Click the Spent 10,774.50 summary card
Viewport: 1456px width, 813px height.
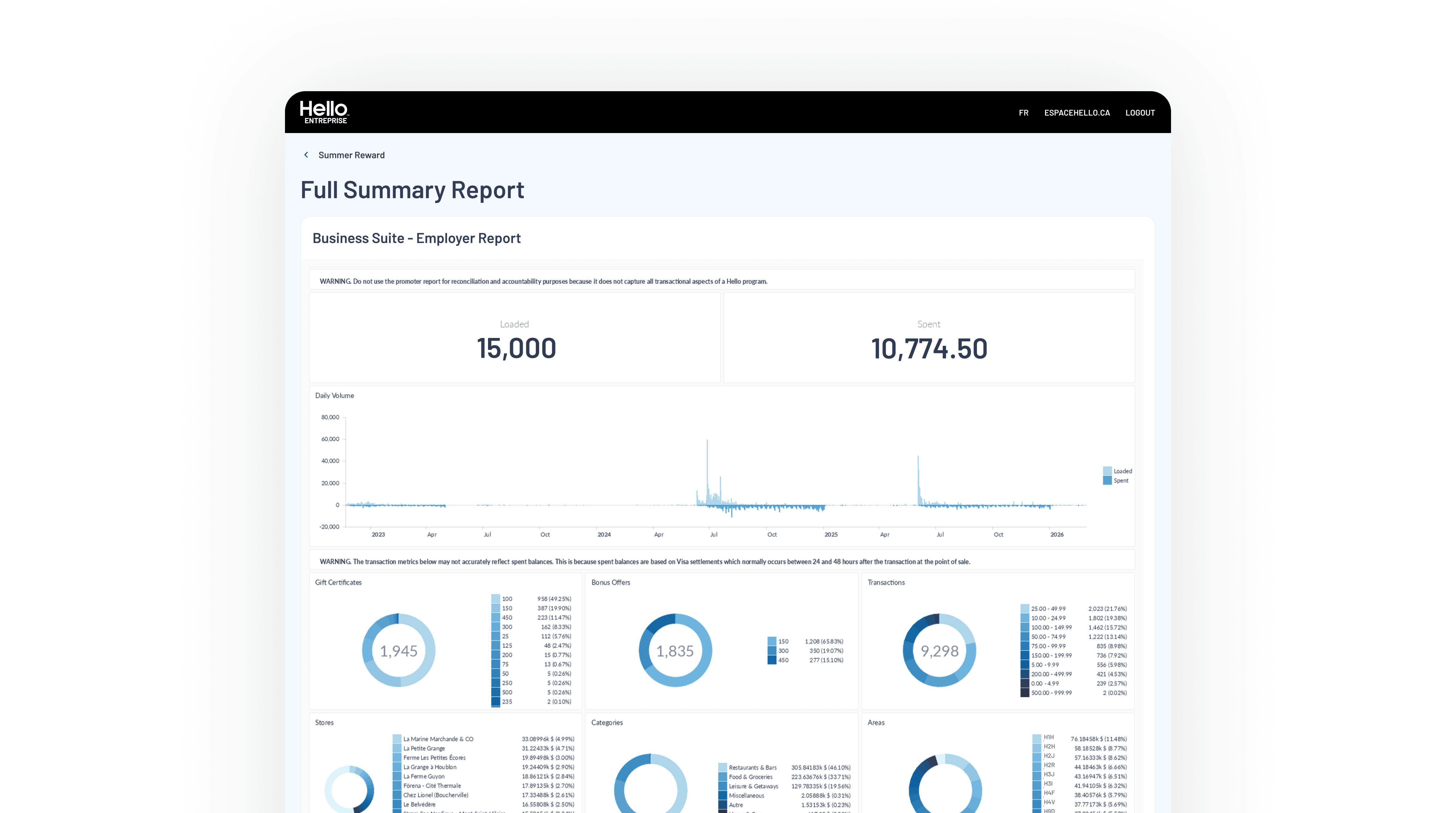pos(929,338)
